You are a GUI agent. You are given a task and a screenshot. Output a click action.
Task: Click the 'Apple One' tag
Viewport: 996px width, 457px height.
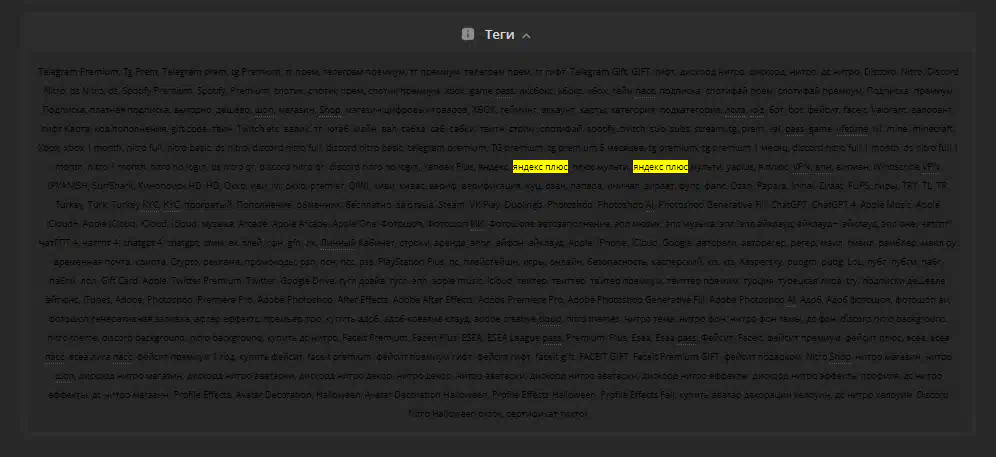[x=354, y=224]
